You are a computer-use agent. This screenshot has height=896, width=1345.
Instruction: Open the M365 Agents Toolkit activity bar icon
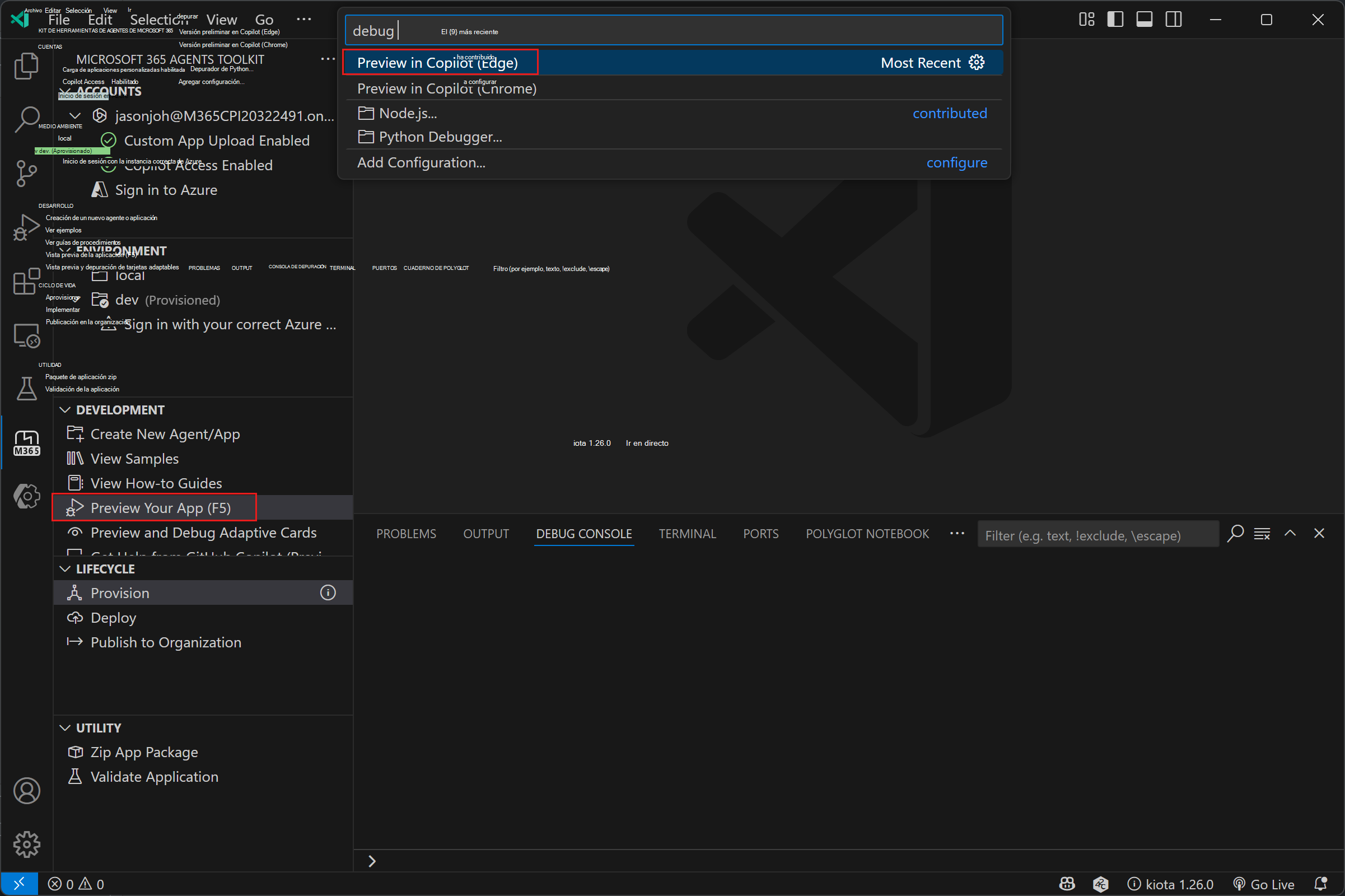coord(26,443)
